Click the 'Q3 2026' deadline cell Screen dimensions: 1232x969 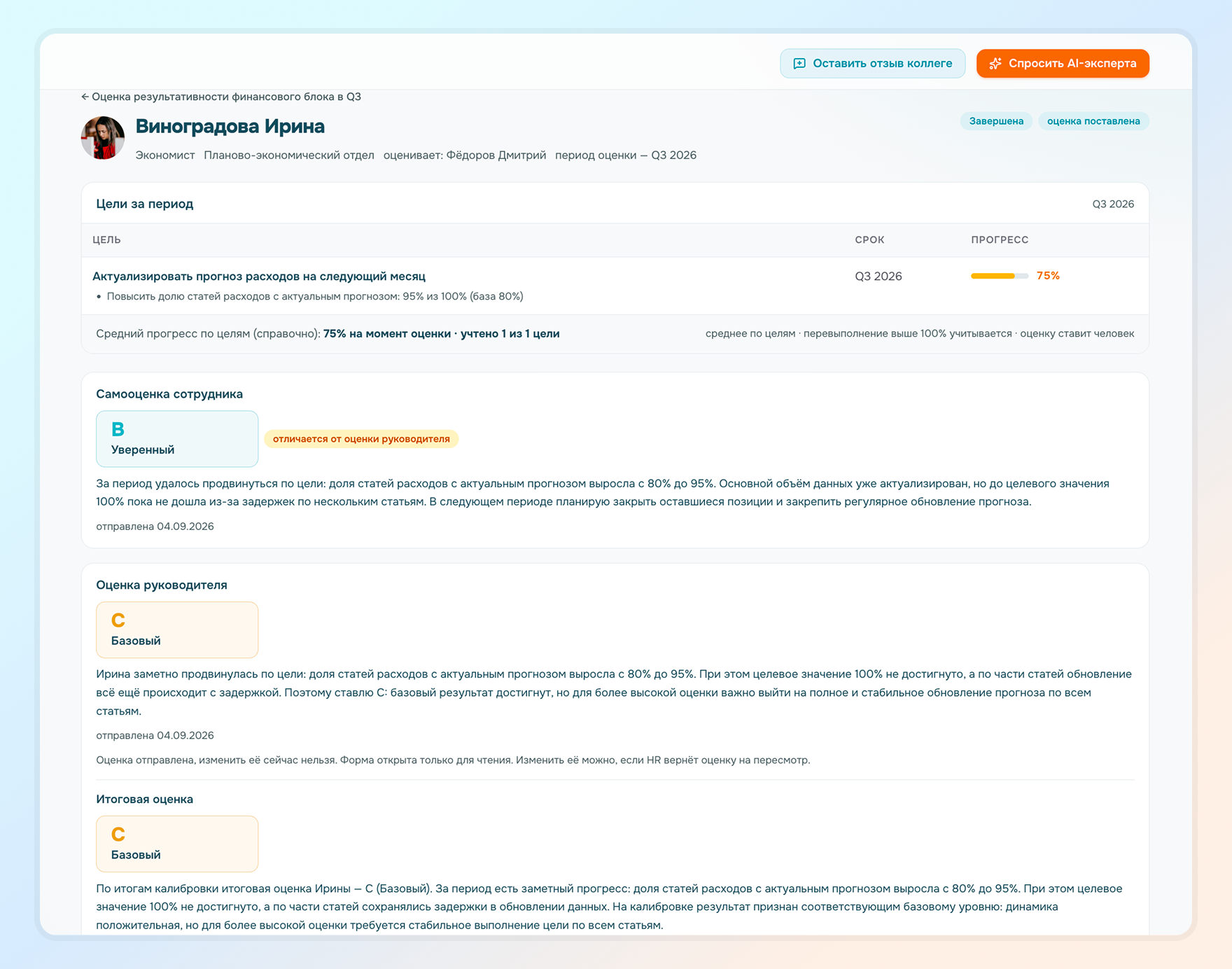tap(878, 276)
